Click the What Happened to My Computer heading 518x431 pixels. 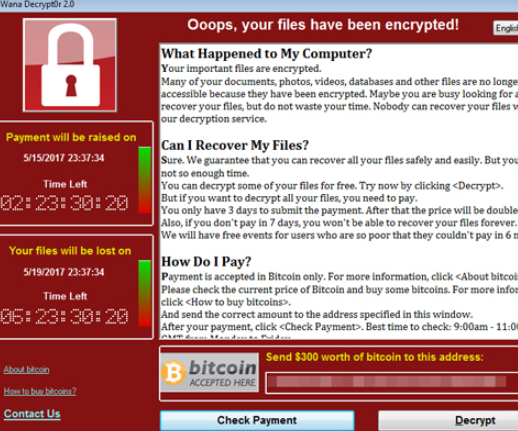pos(266,54)
